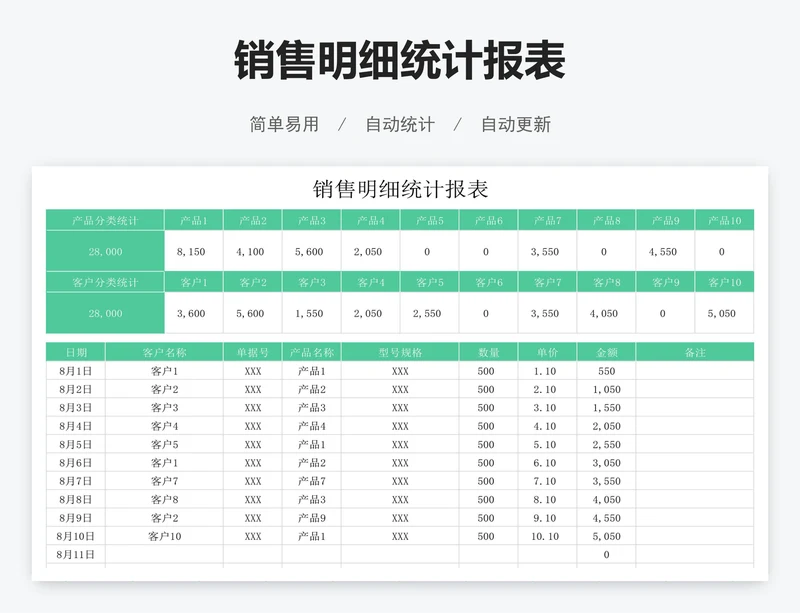
Task: Click the 产品名称 column header
Action: click(312, 352)
